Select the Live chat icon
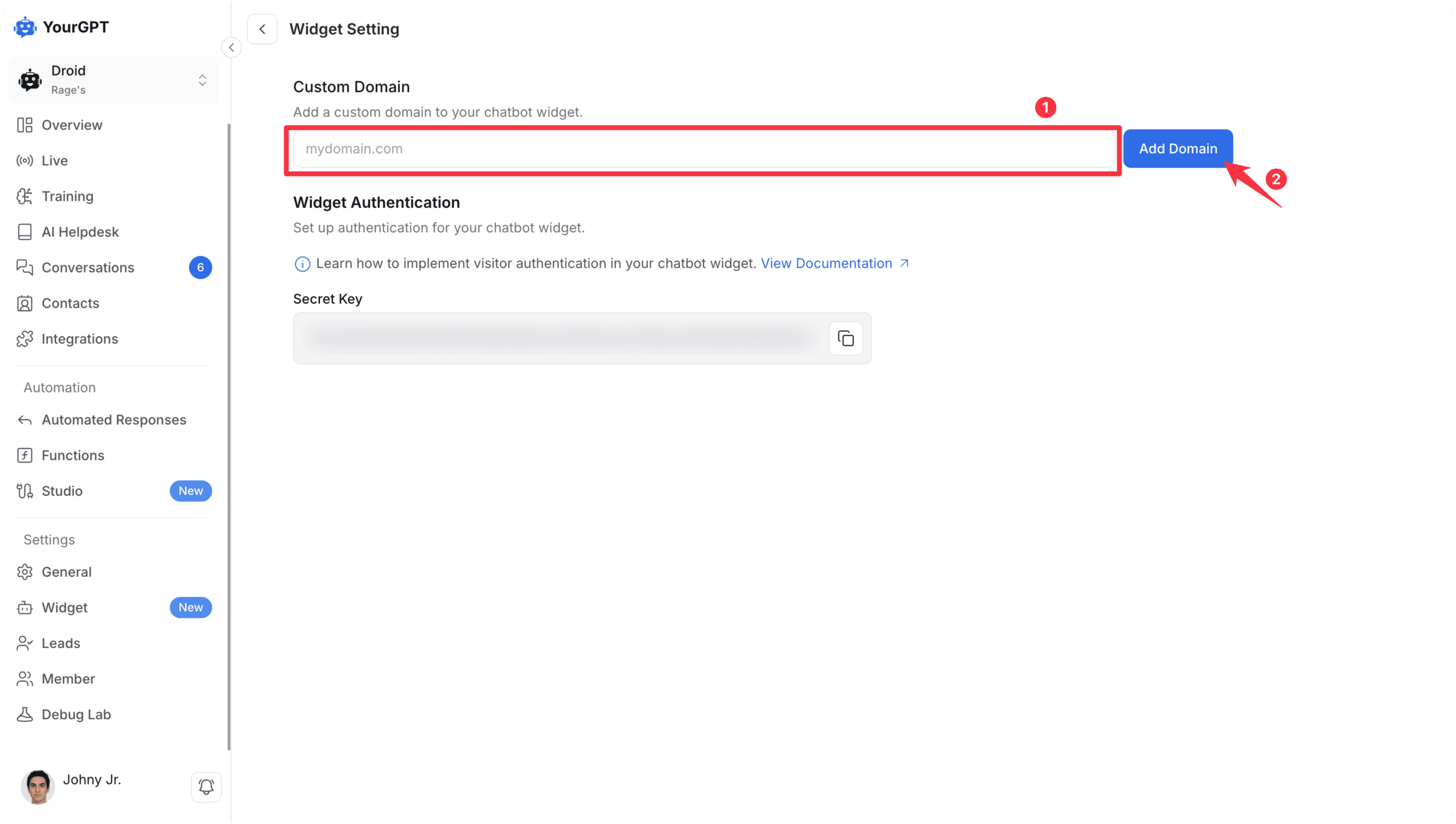The image size is (1456, 824). [x=25, y=160]
